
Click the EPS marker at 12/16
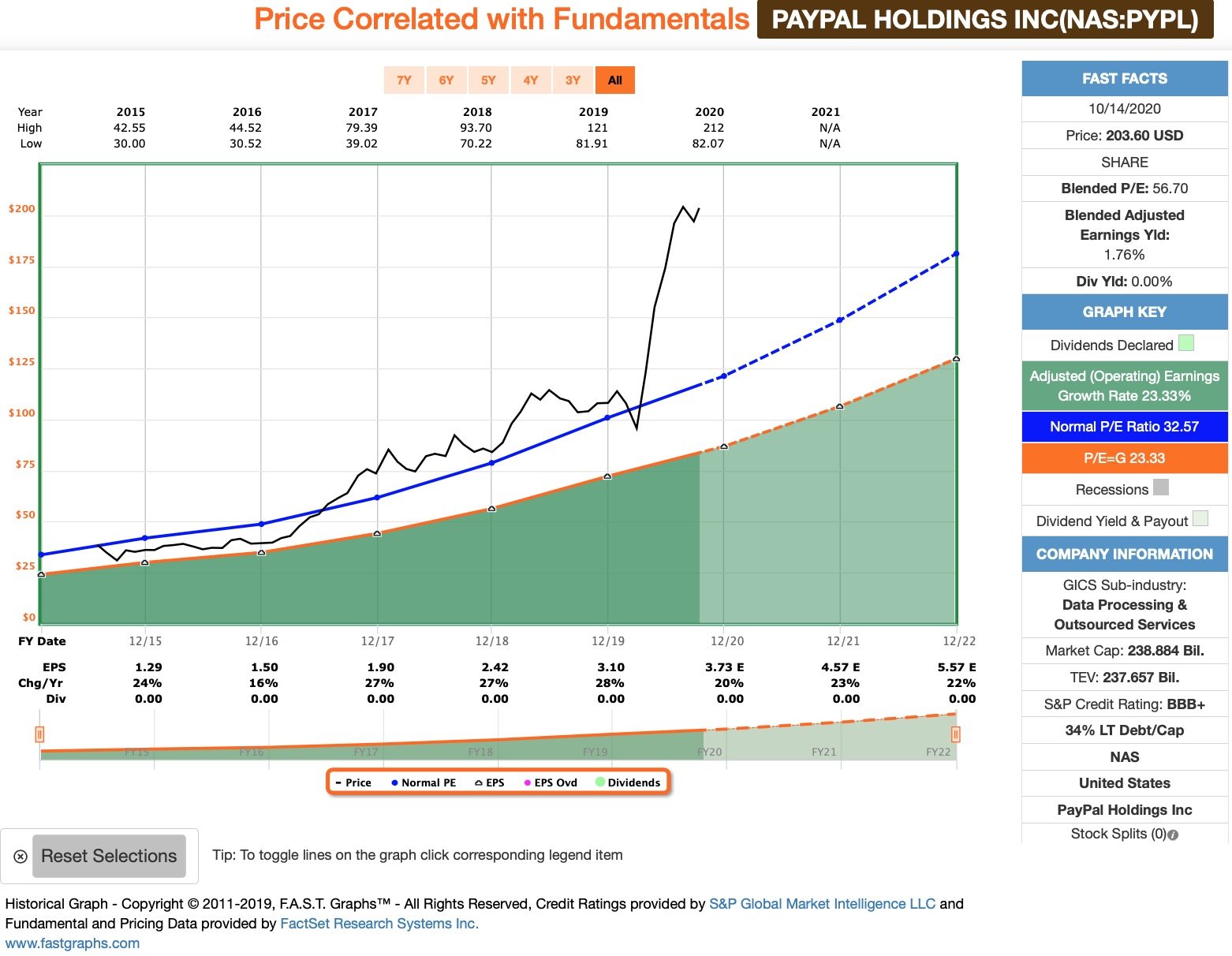pyautogui.click(x=261, y=553)
